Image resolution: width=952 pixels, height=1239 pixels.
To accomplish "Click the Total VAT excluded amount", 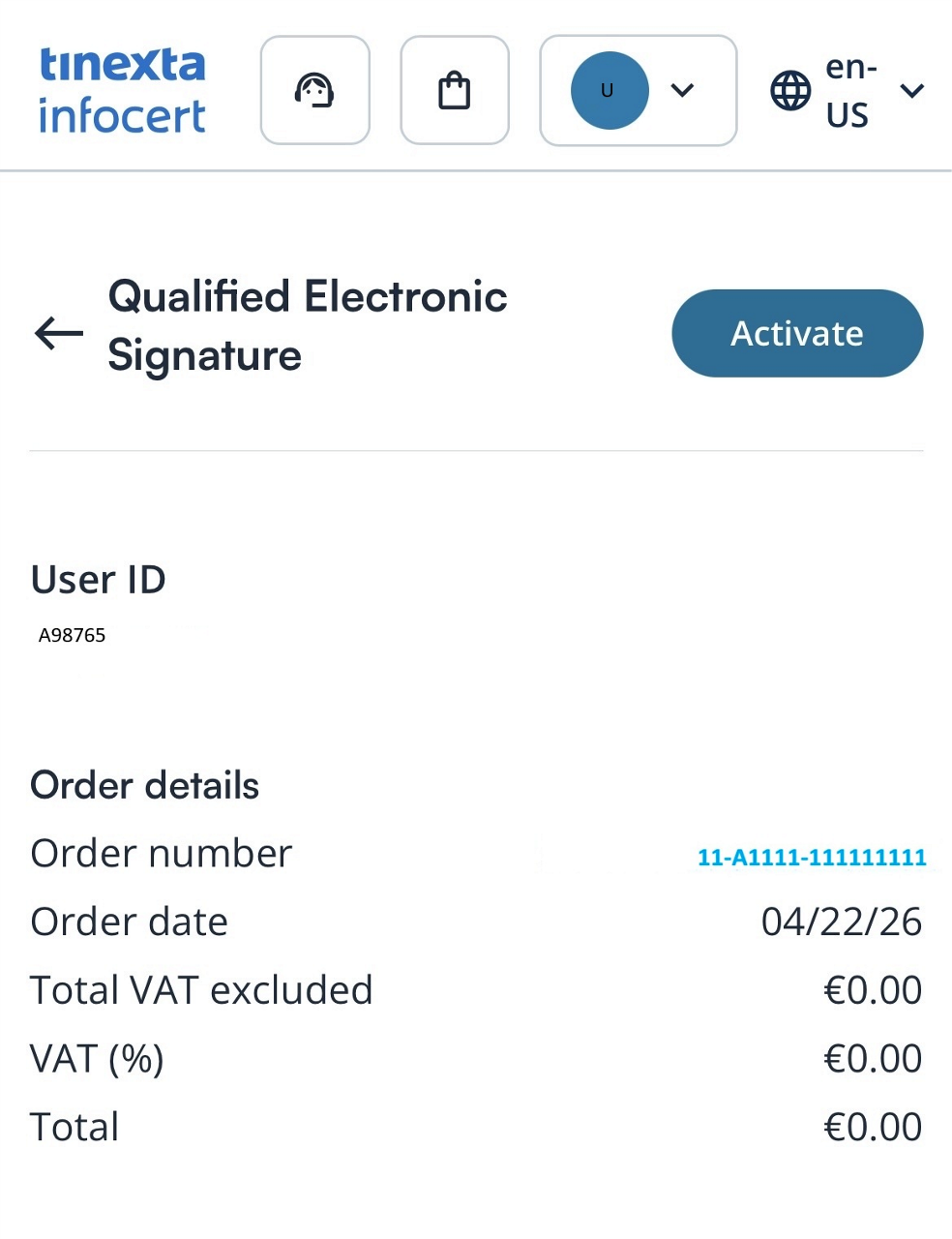I will point(873,990).
